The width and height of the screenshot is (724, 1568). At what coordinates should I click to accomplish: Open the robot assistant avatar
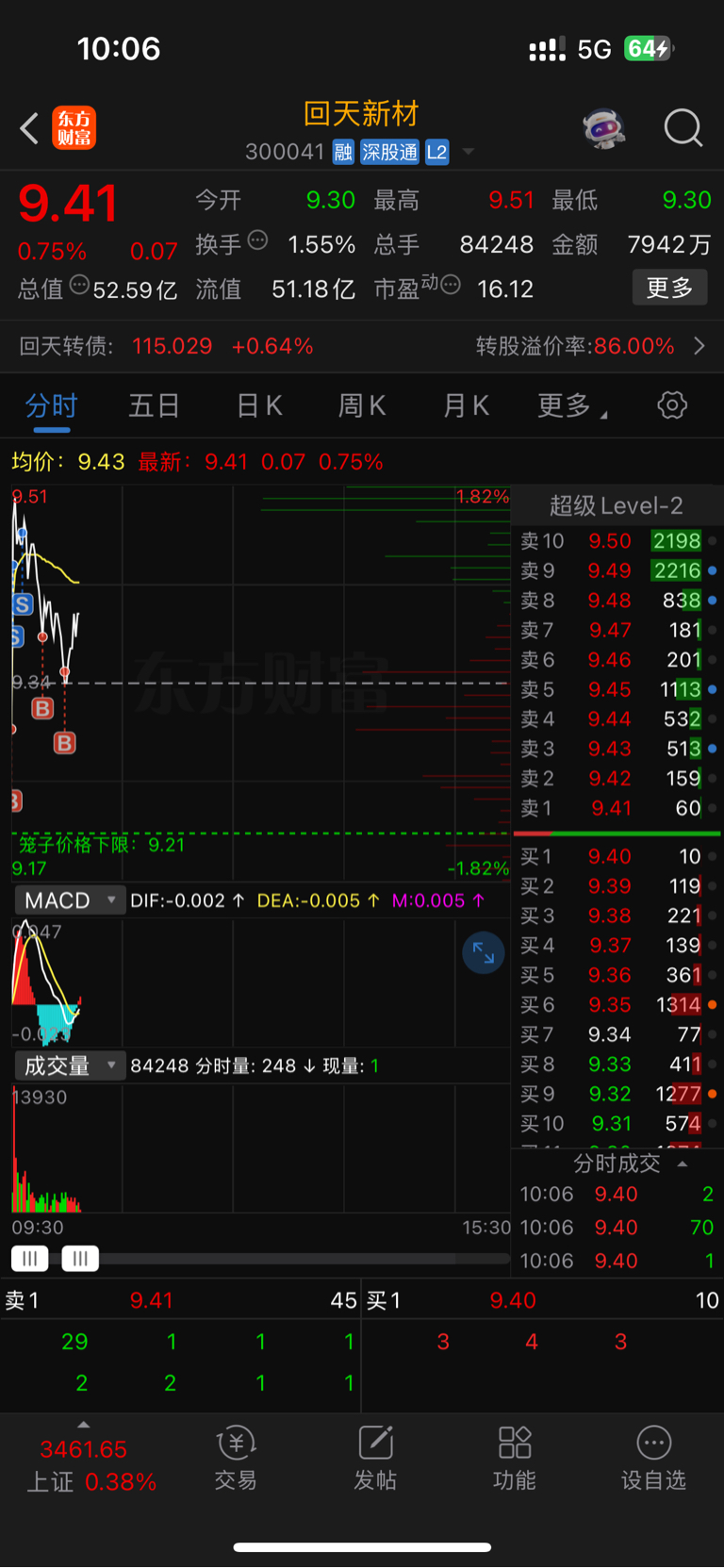604,128
